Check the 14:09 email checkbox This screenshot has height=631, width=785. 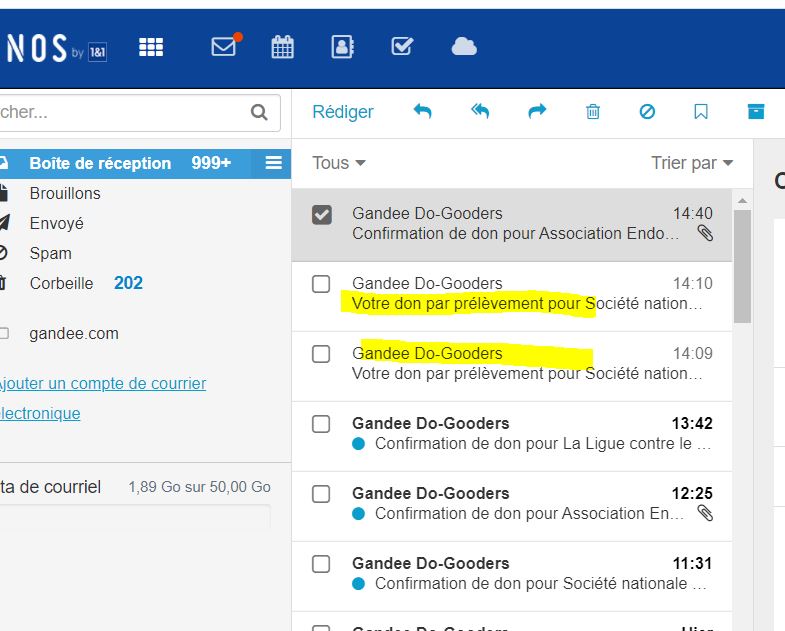[321, 354]
